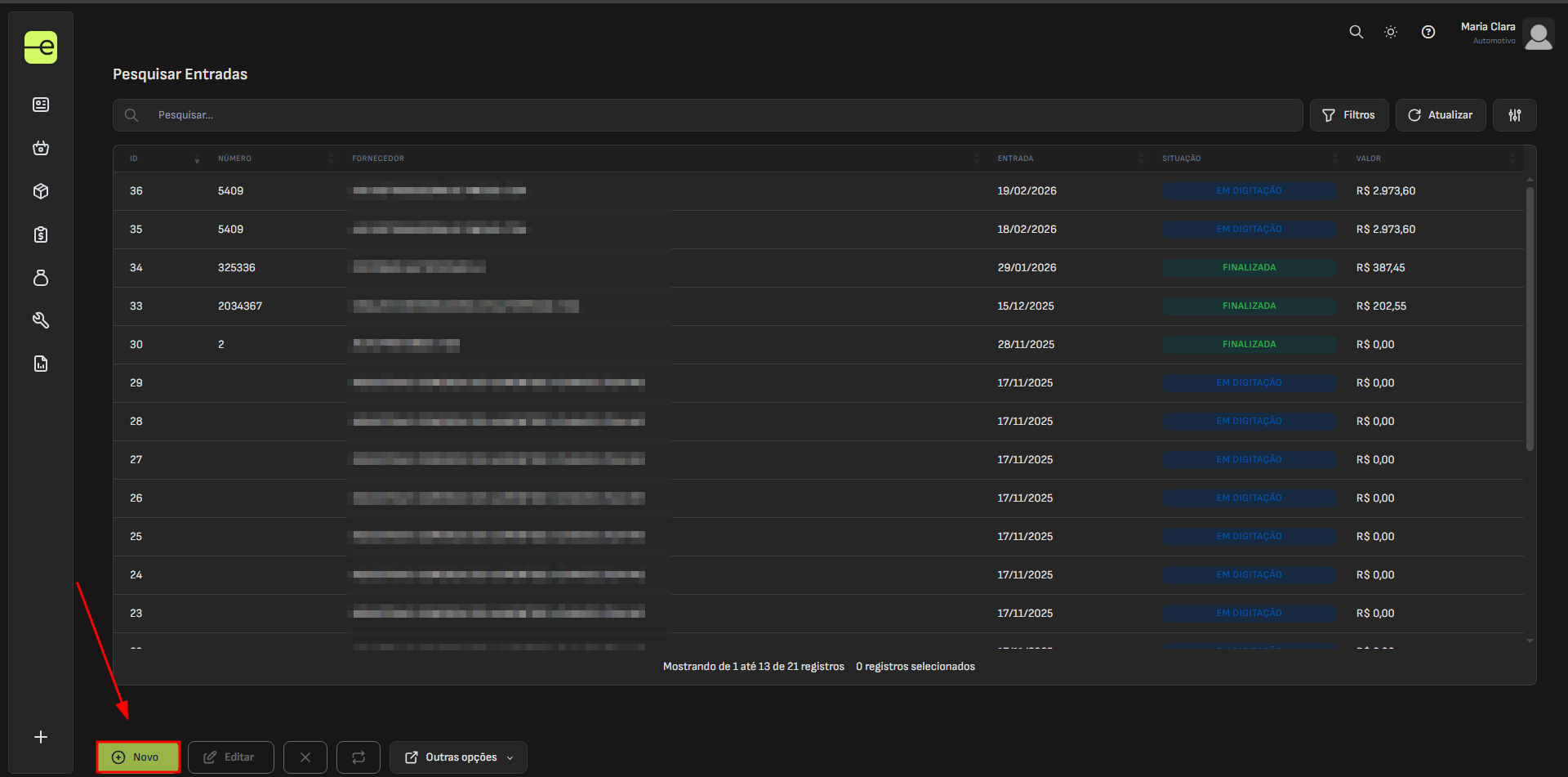Click the green Novo button

coord(138,757)
